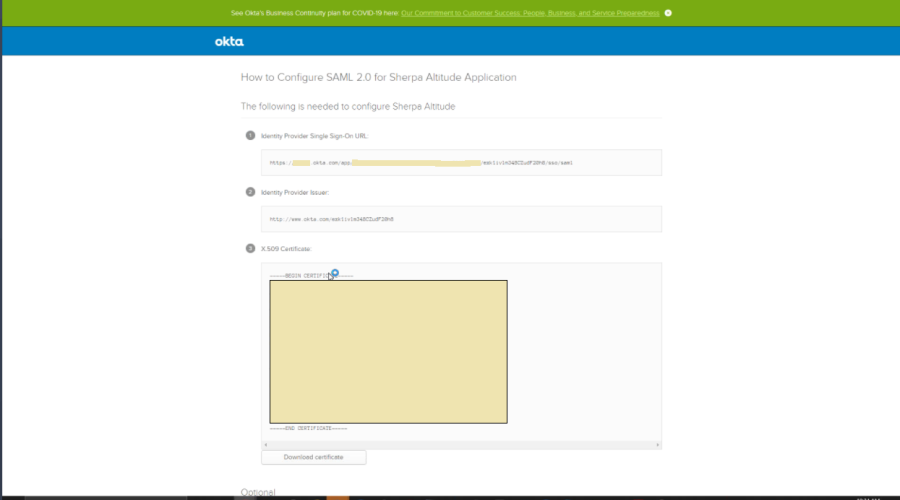Click inside the masked certificate body
The height and width of the screenshot is (500, 900).
[x=388, y=351]
